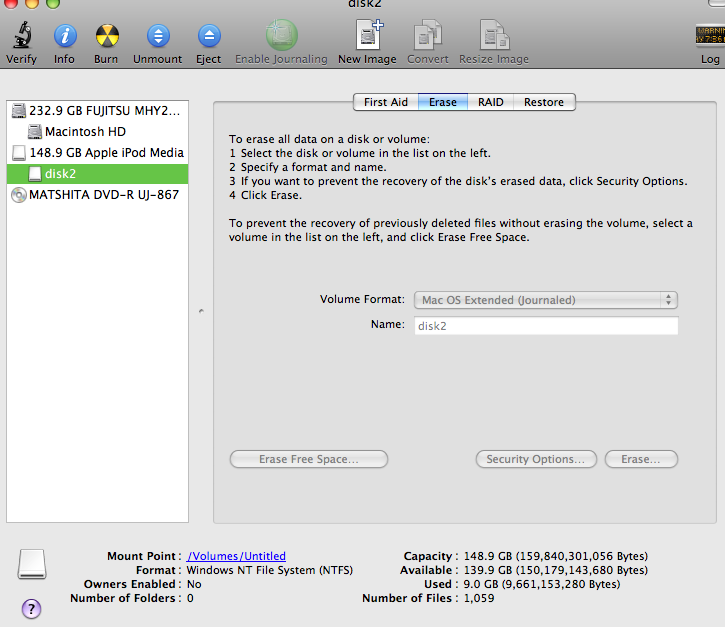Click the Windows NT File System (NTFS) text
The width and height of the screenshot is (725, 627).
coord(270,570)
